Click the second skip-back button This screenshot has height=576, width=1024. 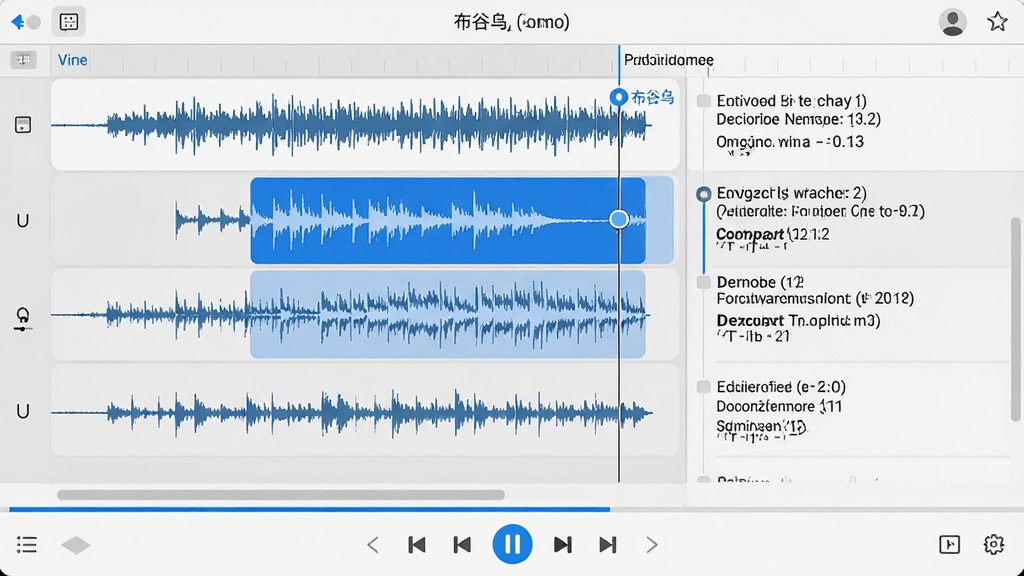click(462, 545)
